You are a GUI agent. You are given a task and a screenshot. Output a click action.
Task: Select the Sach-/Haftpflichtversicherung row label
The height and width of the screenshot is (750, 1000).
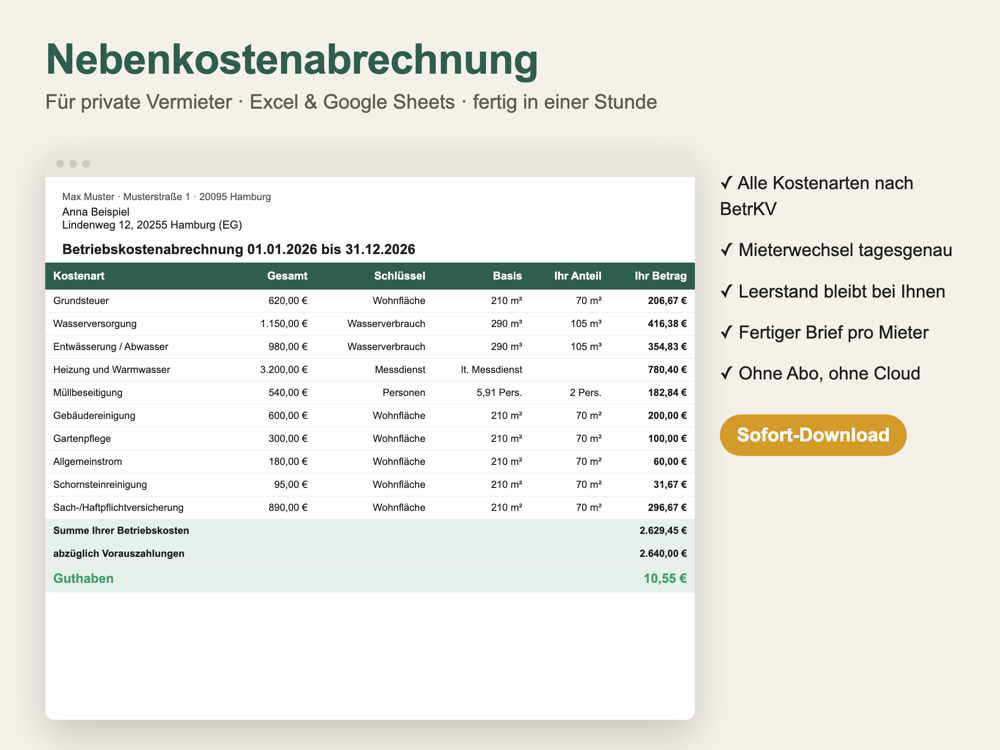click(x=119, y=507)
